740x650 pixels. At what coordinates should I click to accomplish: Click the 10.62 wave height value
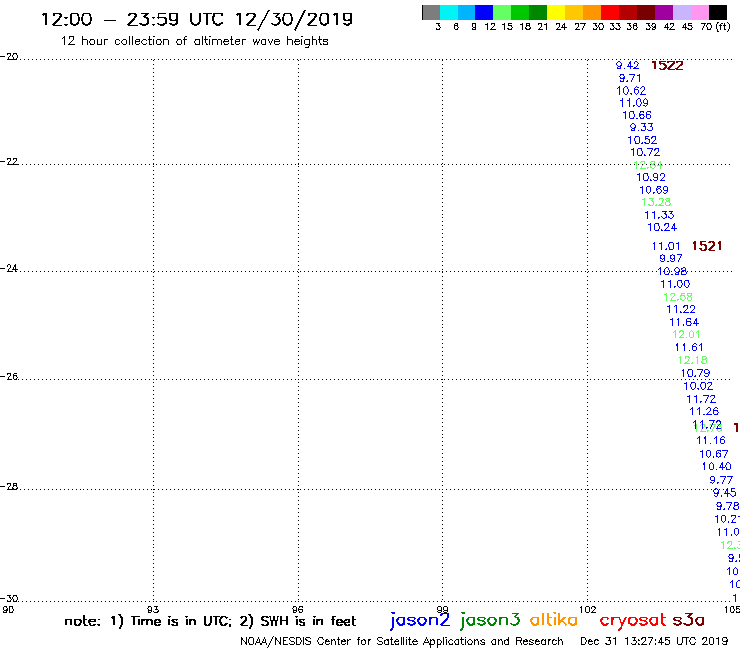(x=631, y=90)
